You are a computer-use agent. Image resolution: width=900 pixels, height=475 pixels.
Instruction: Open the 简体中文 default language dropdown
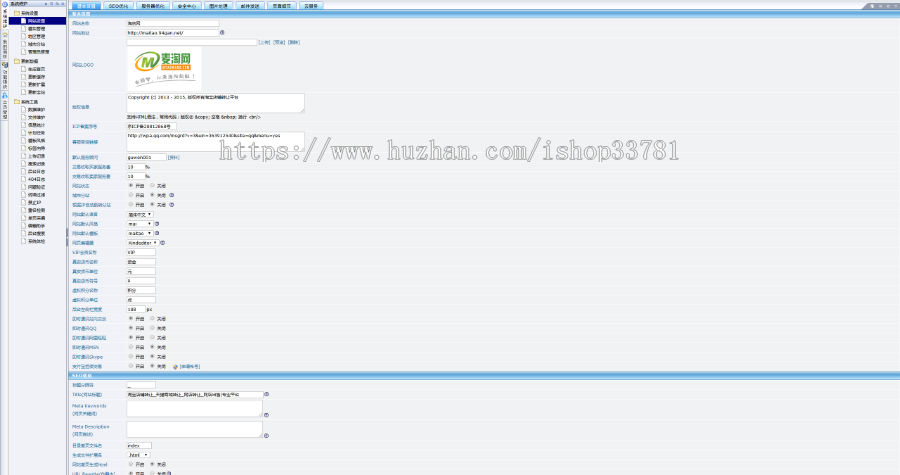(x=139, y=215)
